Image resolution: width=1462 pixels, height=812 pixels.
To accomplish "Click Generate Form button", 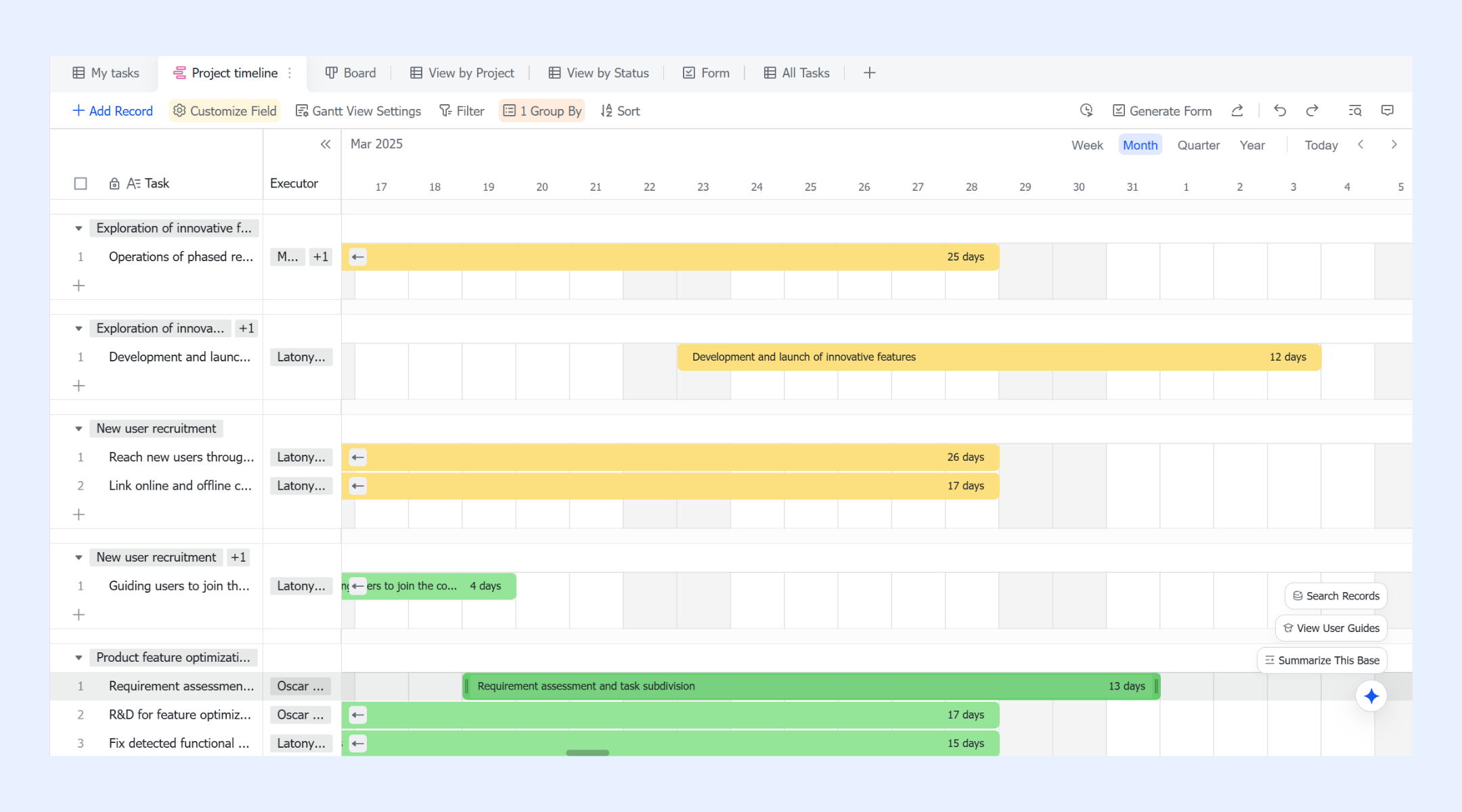I will 1162,111.
